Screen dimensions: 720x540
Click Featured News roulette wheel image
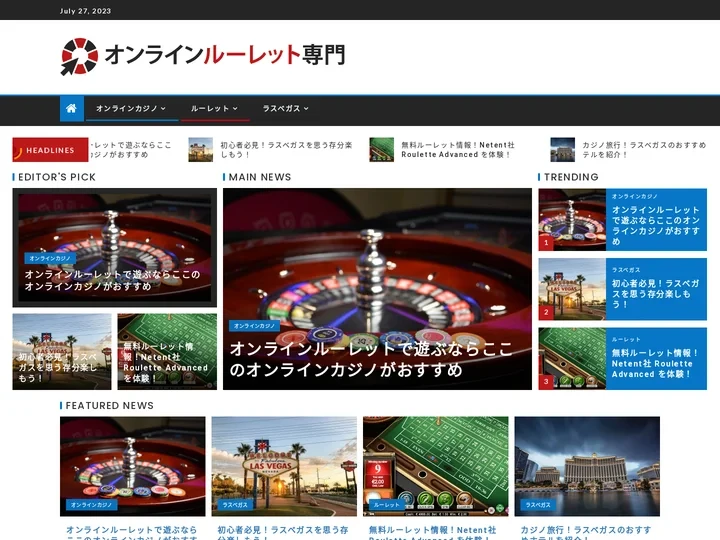[x=133, y=467]
